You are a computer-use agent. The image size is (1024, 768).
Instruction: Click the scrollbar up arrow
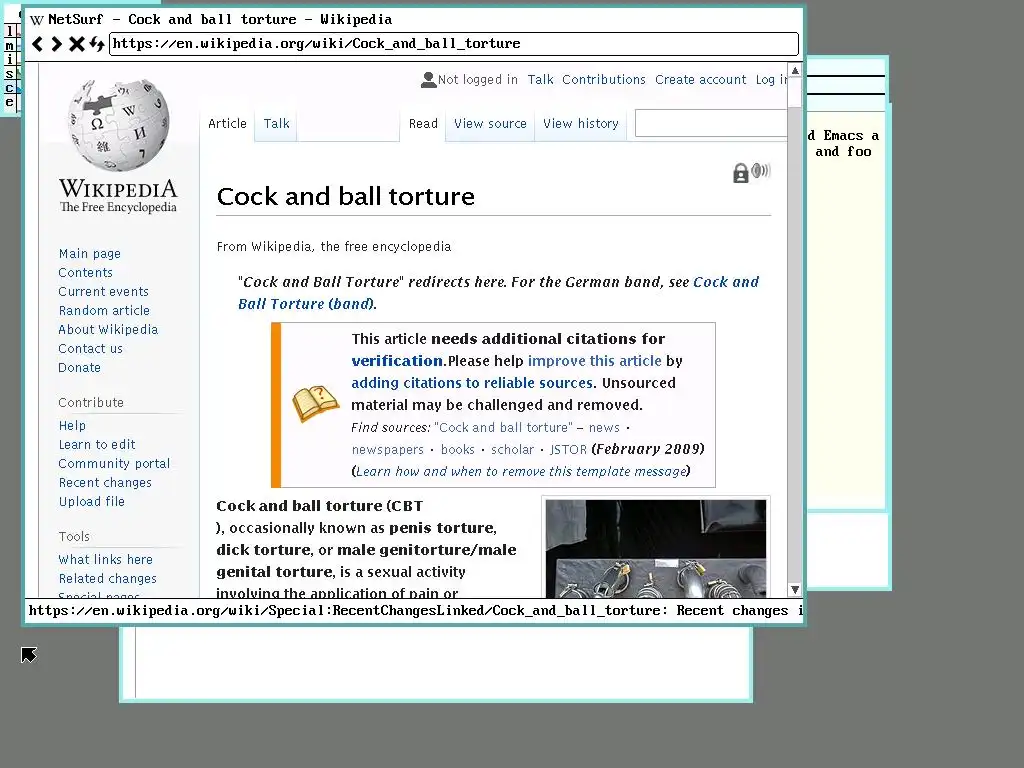click(795, 71)
